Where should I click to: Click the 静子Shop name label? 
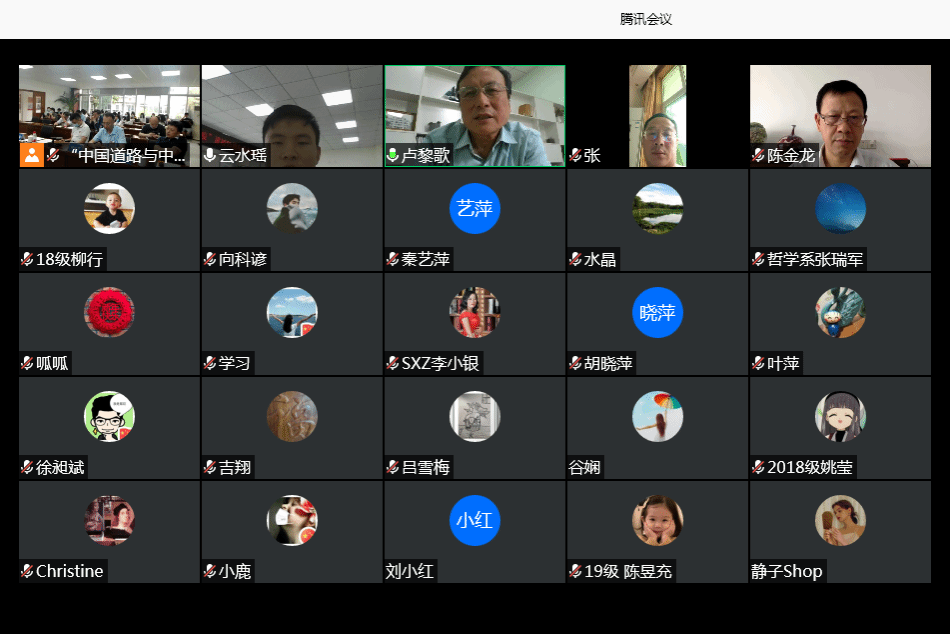788,572
